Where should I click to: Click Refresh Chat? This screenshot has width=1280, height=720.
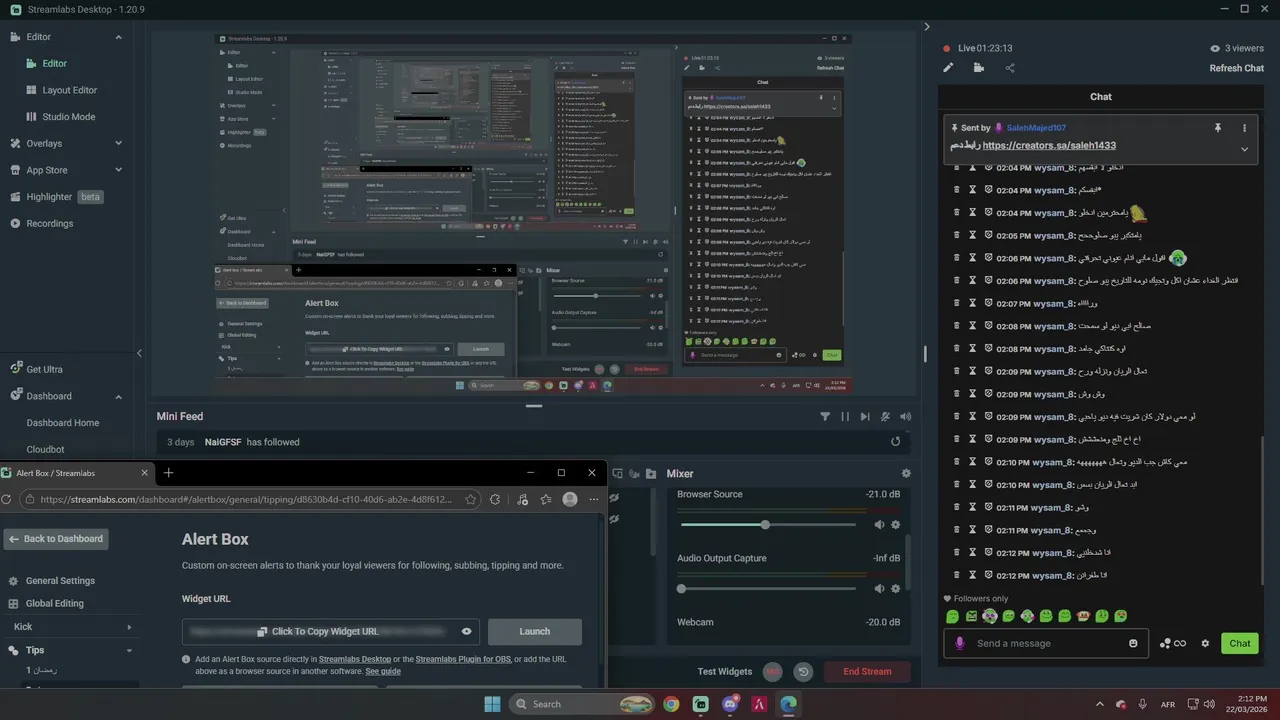[x=1237, y=68]
